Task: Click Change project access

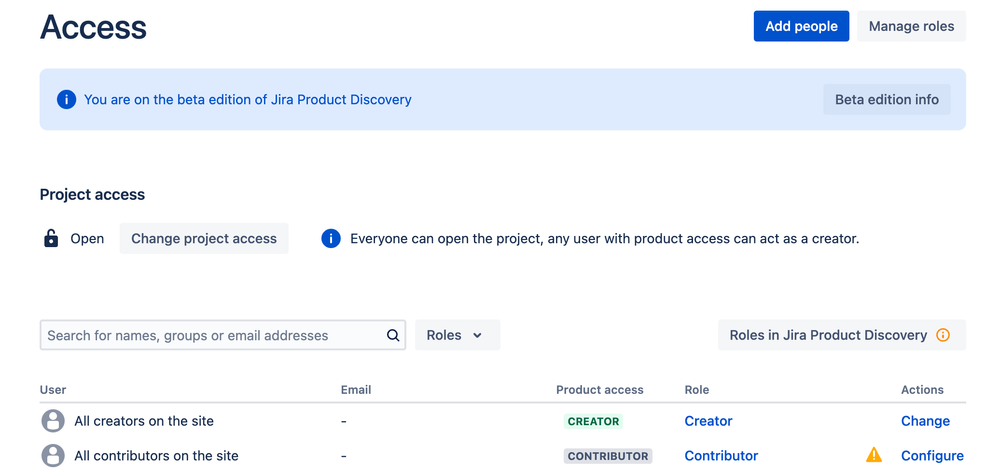Action: click(x=204, y=238)
